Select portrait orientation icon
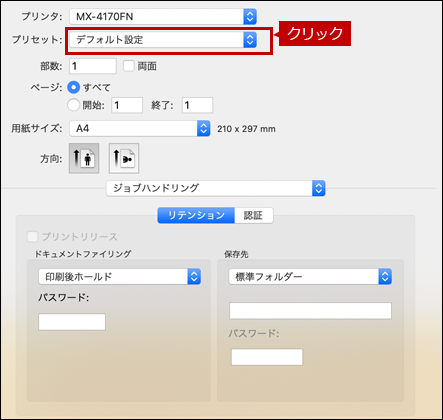Screen dimensions: 443x420 pyautogui.click(x=84, y=158)
